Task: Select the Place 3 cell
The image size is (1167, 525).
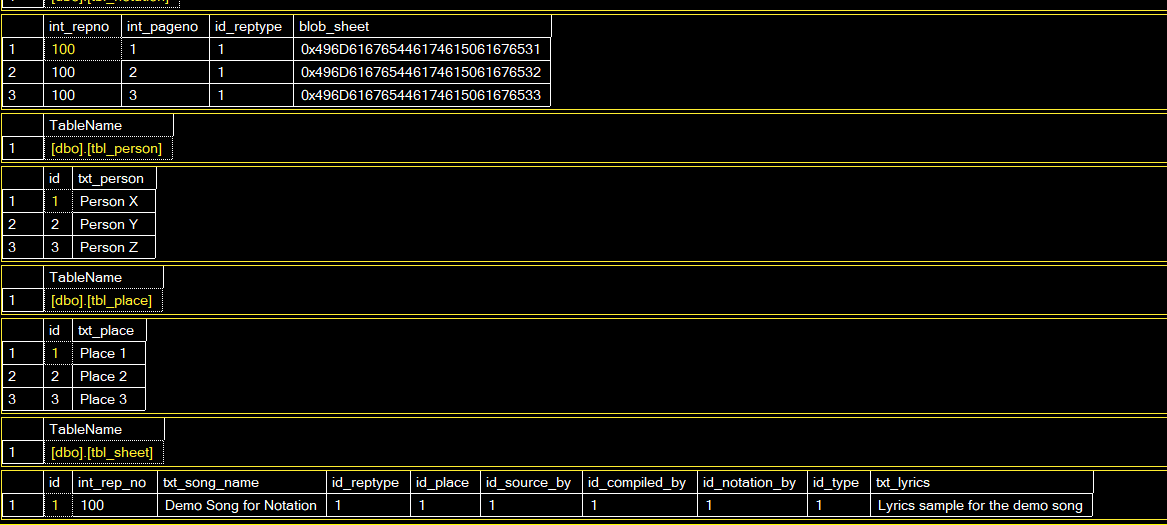Action: 104,399
